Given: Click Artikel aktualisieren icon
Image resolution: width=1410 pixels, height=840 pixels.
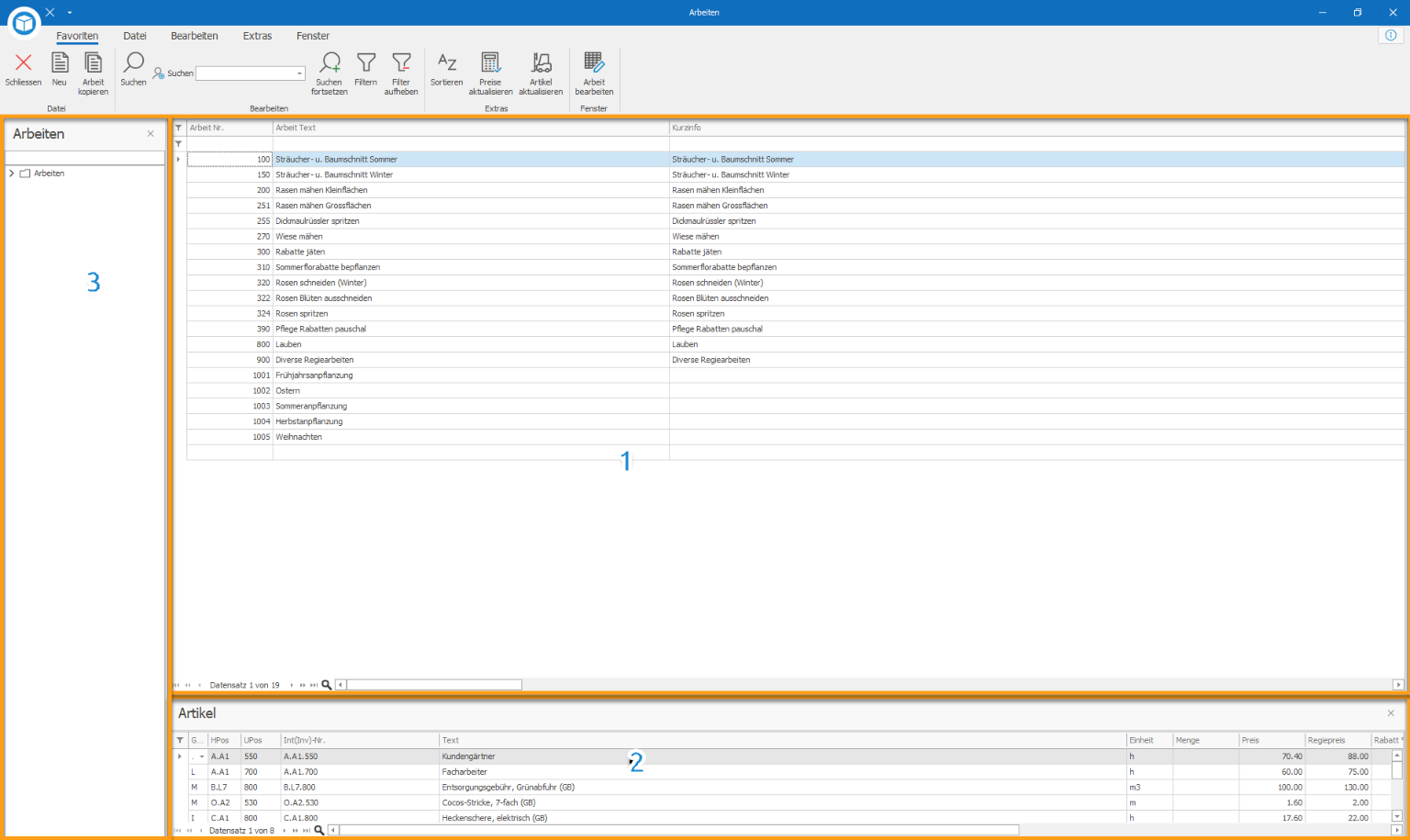Looking at the screenshot, I should pyautogui.click(x=541, y=62).
